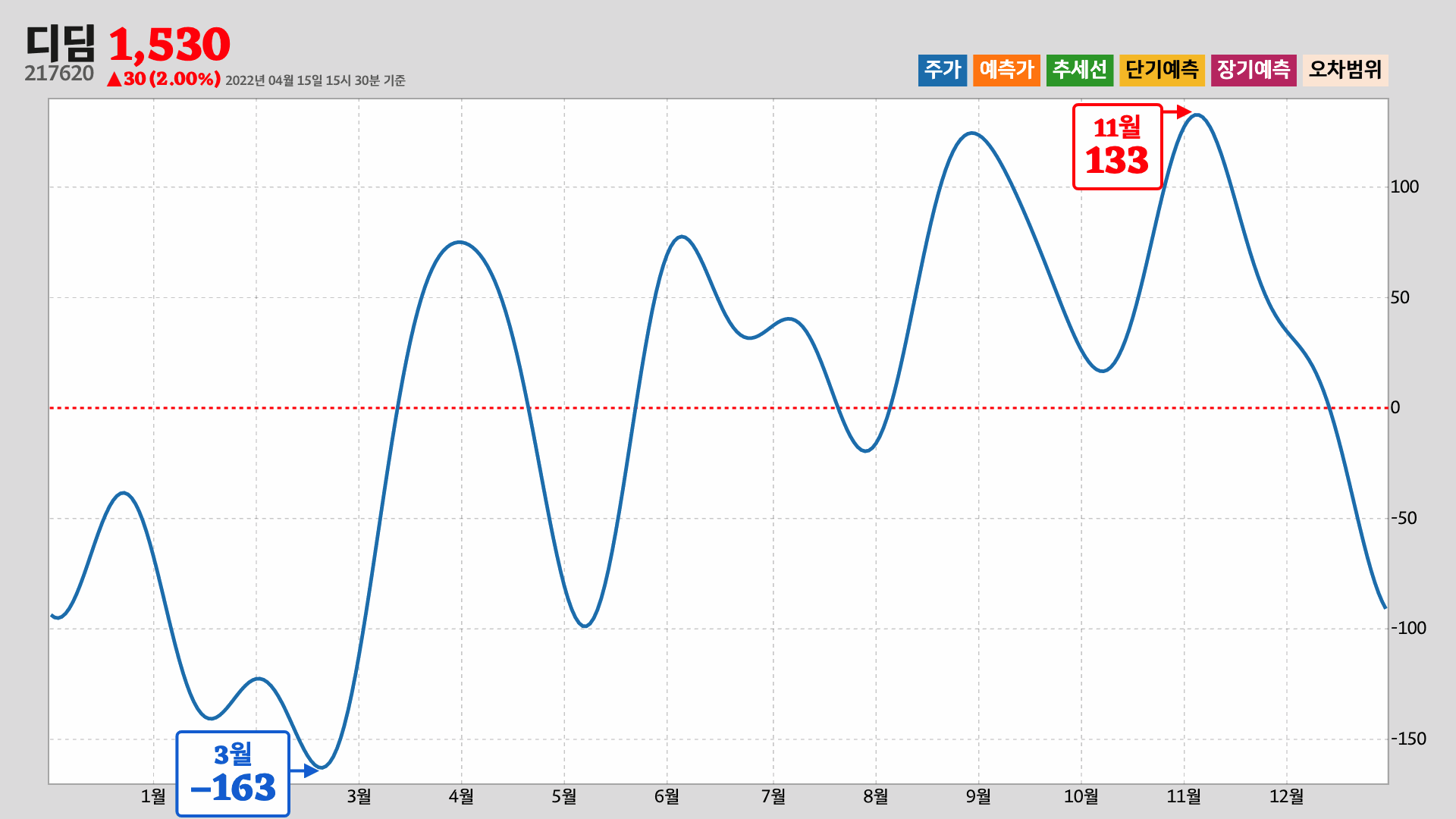Click the red up-triangle change indicator
The image size is (1456, 819).
114,80
